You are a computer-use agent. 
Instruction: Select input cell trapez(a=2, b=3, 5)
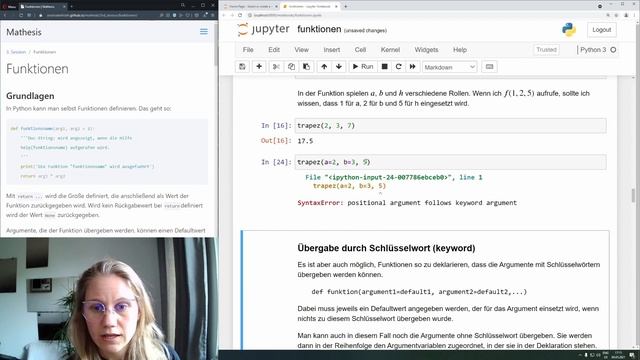451,162
